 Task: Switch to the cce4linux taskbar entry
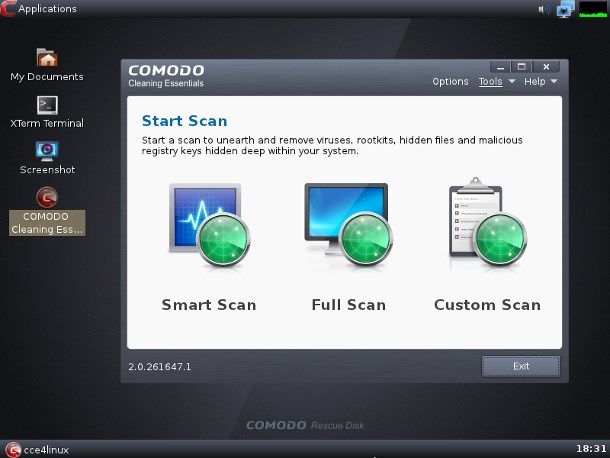(37, 450)
